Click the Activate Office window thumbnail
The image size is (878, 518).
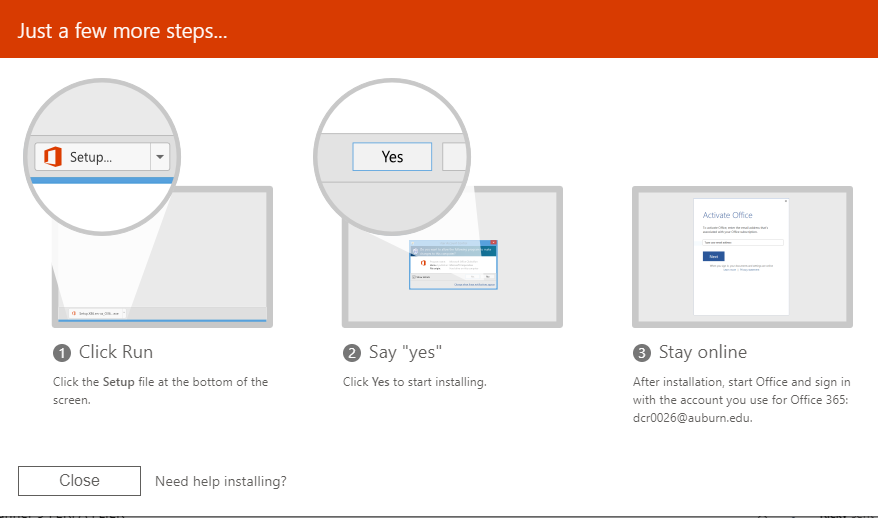(741, 256)
